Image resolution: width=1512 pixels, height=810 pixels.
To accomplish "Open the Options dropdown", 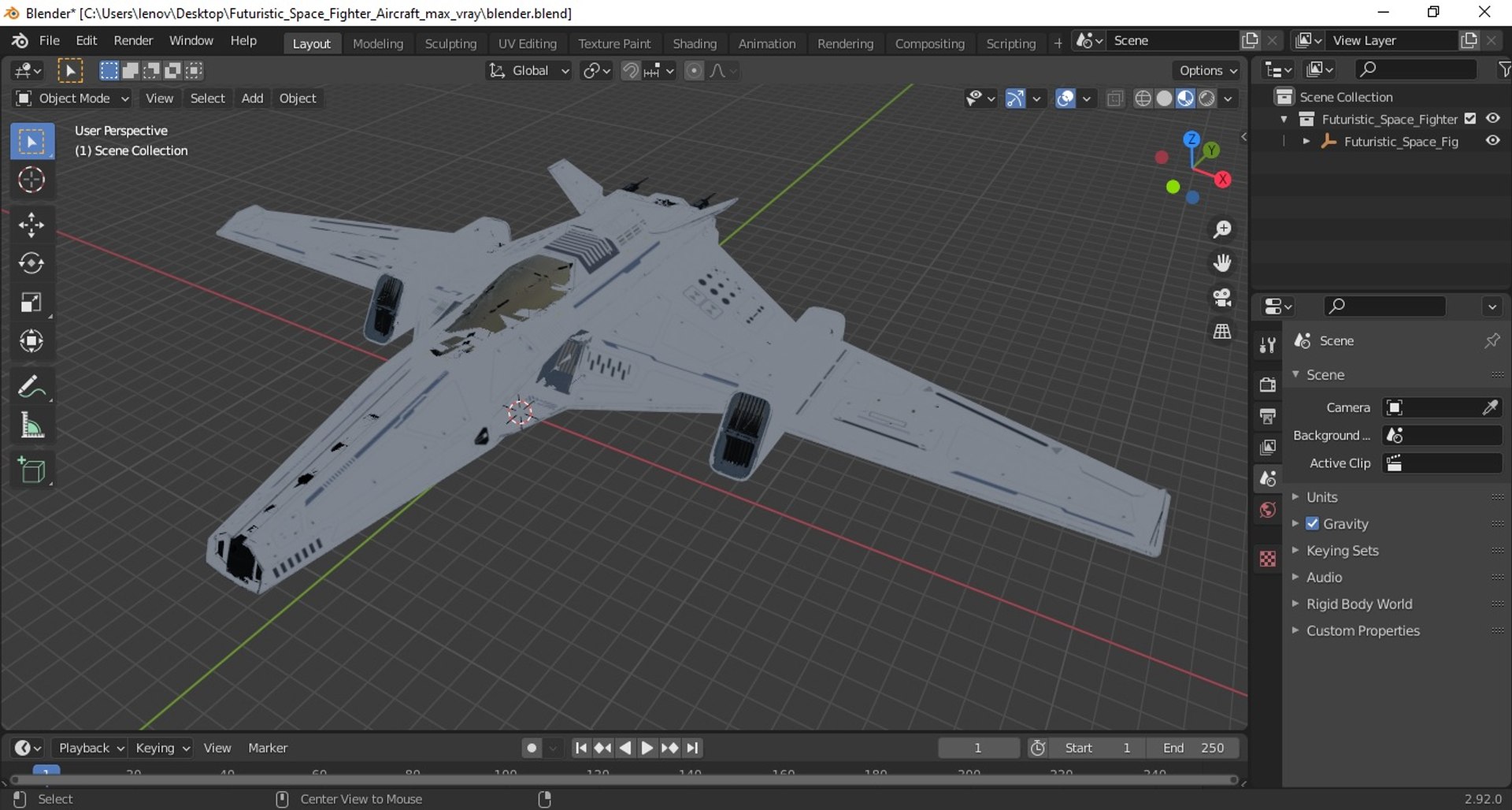I will pos(1208,71).
